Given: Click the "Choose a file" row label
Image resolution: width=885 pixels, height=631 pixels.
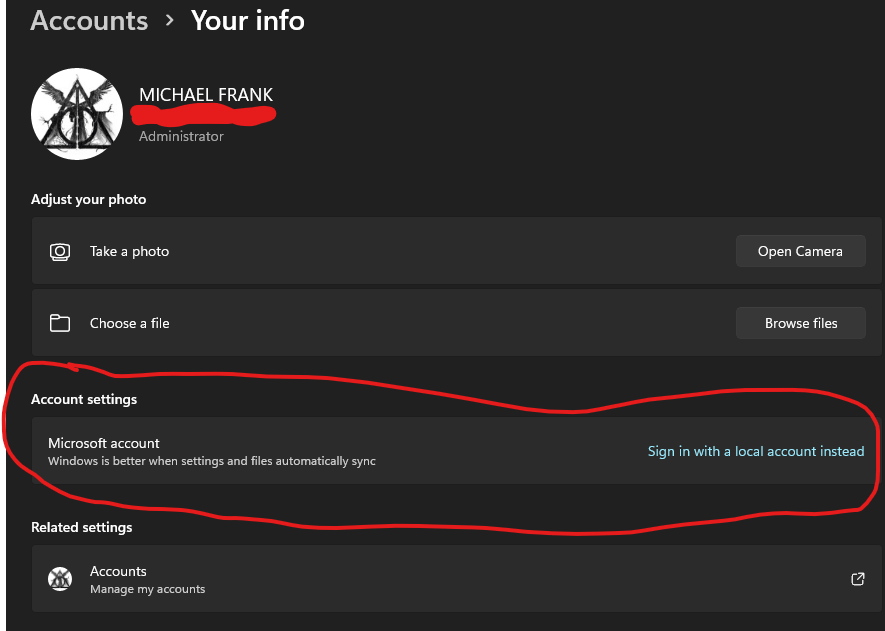Looking at the screenshot, I should pyautogui.click(x=130, y=323).
